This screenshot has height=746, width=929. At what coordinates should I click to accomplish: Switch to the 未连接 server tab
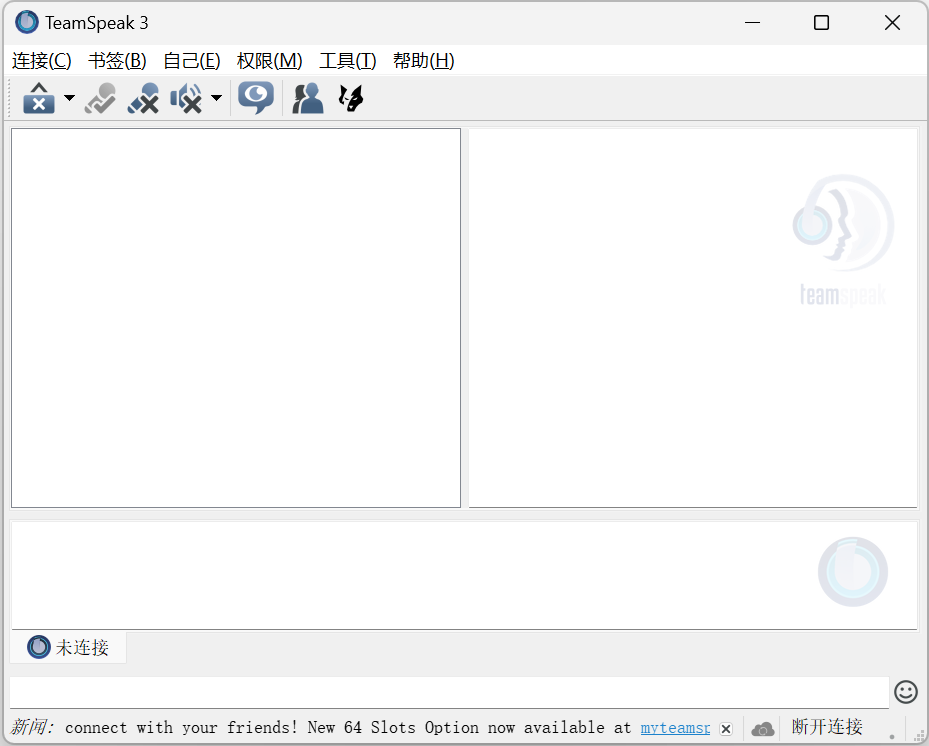[67, 647]
